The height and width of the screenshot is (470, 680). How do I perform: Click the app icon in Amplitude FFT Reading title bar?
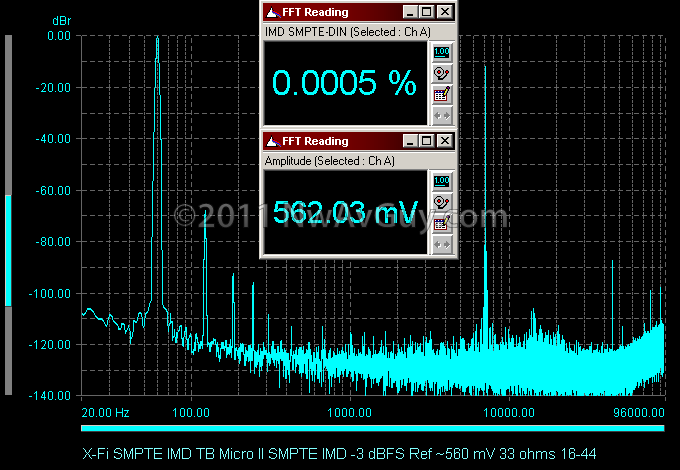pos(273,141)
